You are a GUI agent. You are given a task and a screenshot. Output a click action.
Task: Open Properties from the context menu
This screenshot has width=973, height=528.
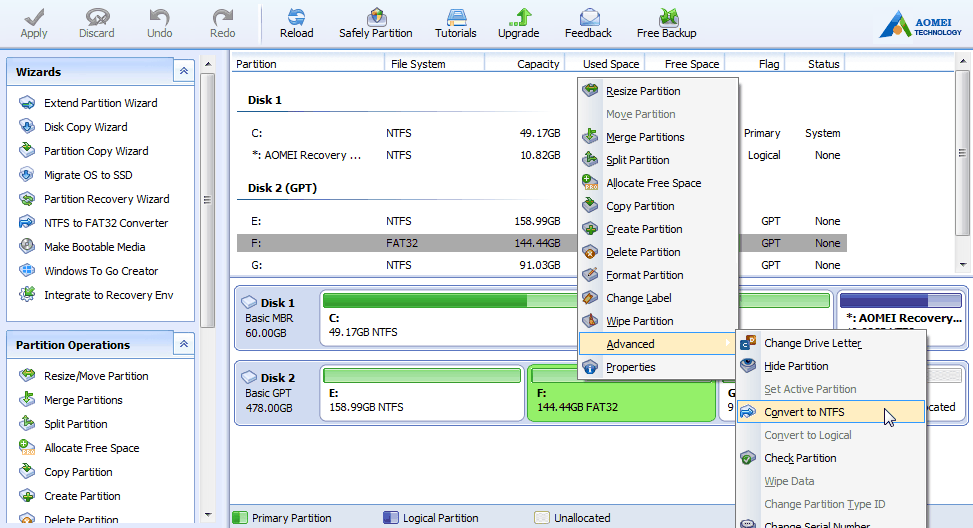pyautogui.click(x=657, y=367)
